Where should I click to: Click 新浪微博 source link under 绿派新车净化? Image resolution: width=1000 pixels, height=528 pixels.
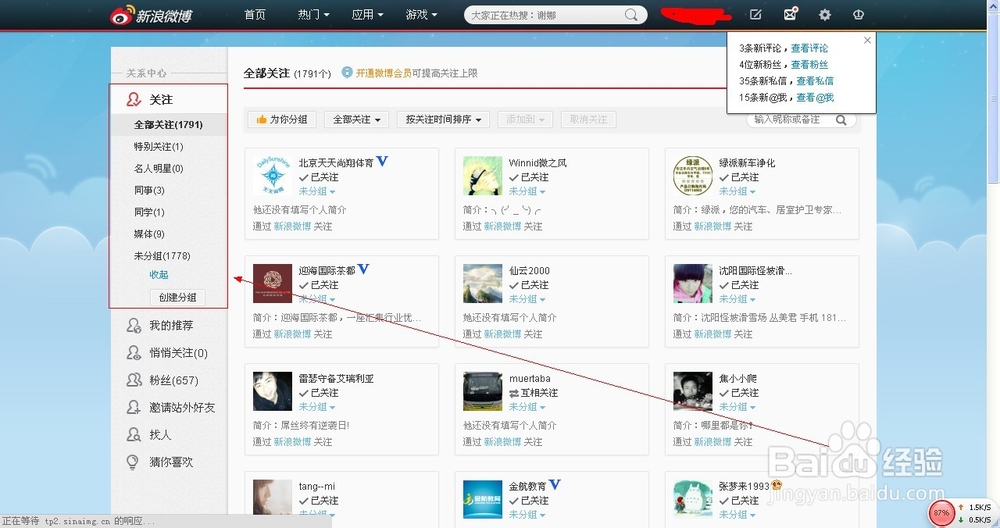[712, 226]
